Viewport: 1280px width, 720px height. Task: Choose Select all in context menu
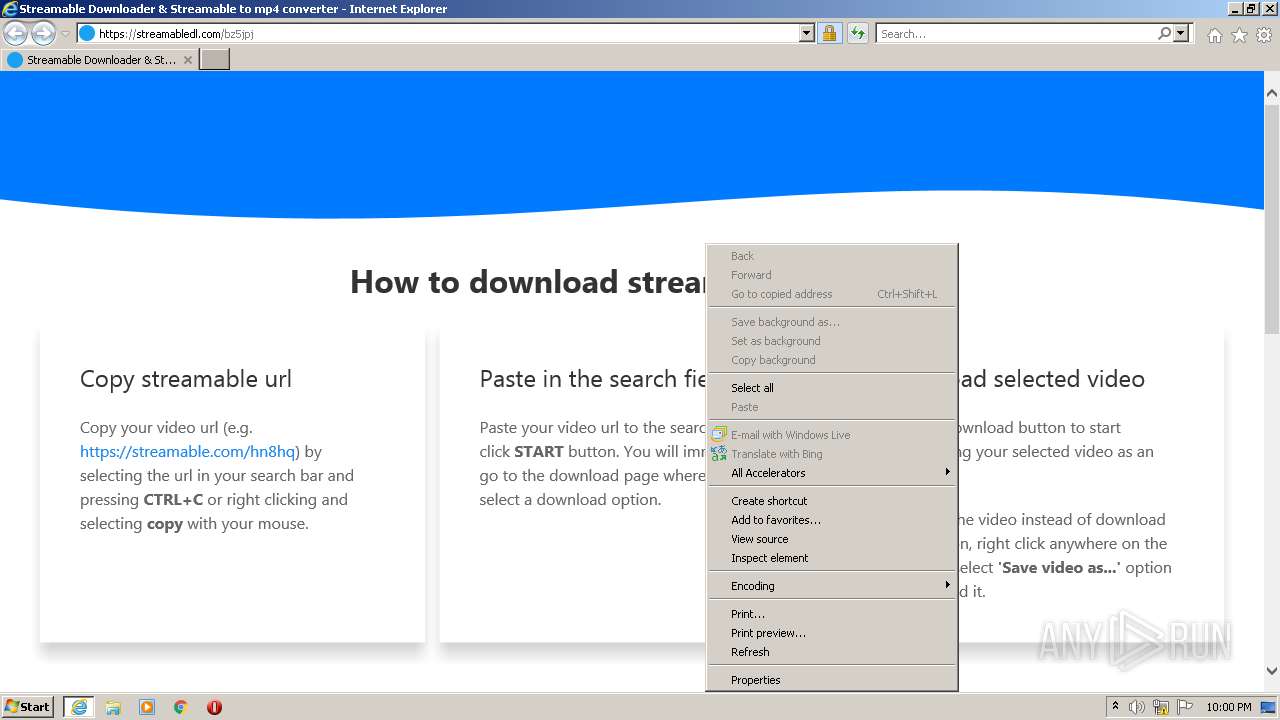pos(832,388)
